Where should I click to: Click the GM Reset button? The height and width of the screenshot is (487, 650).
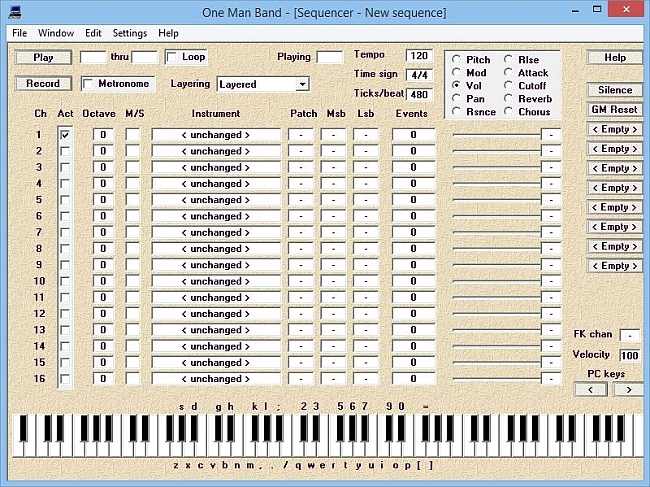point(615,109)
